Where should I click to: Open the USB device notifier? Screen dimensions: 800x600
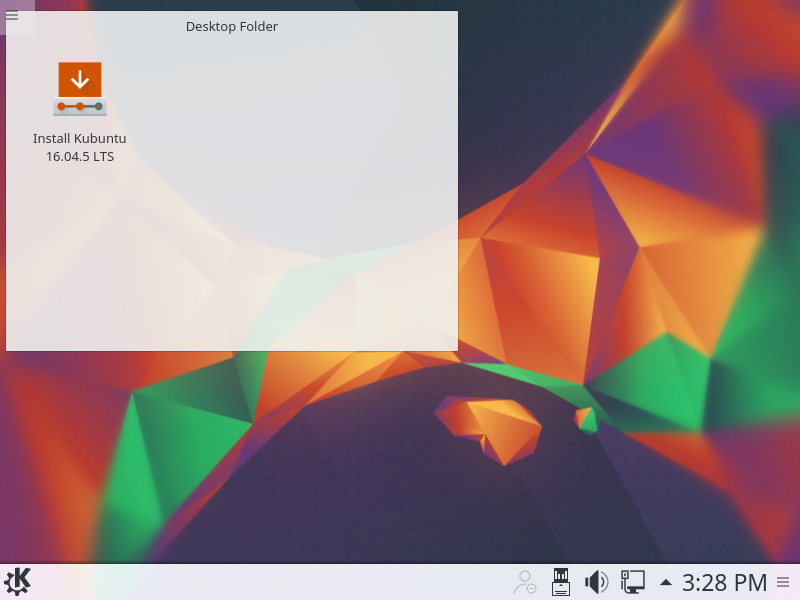pos(561,581)
